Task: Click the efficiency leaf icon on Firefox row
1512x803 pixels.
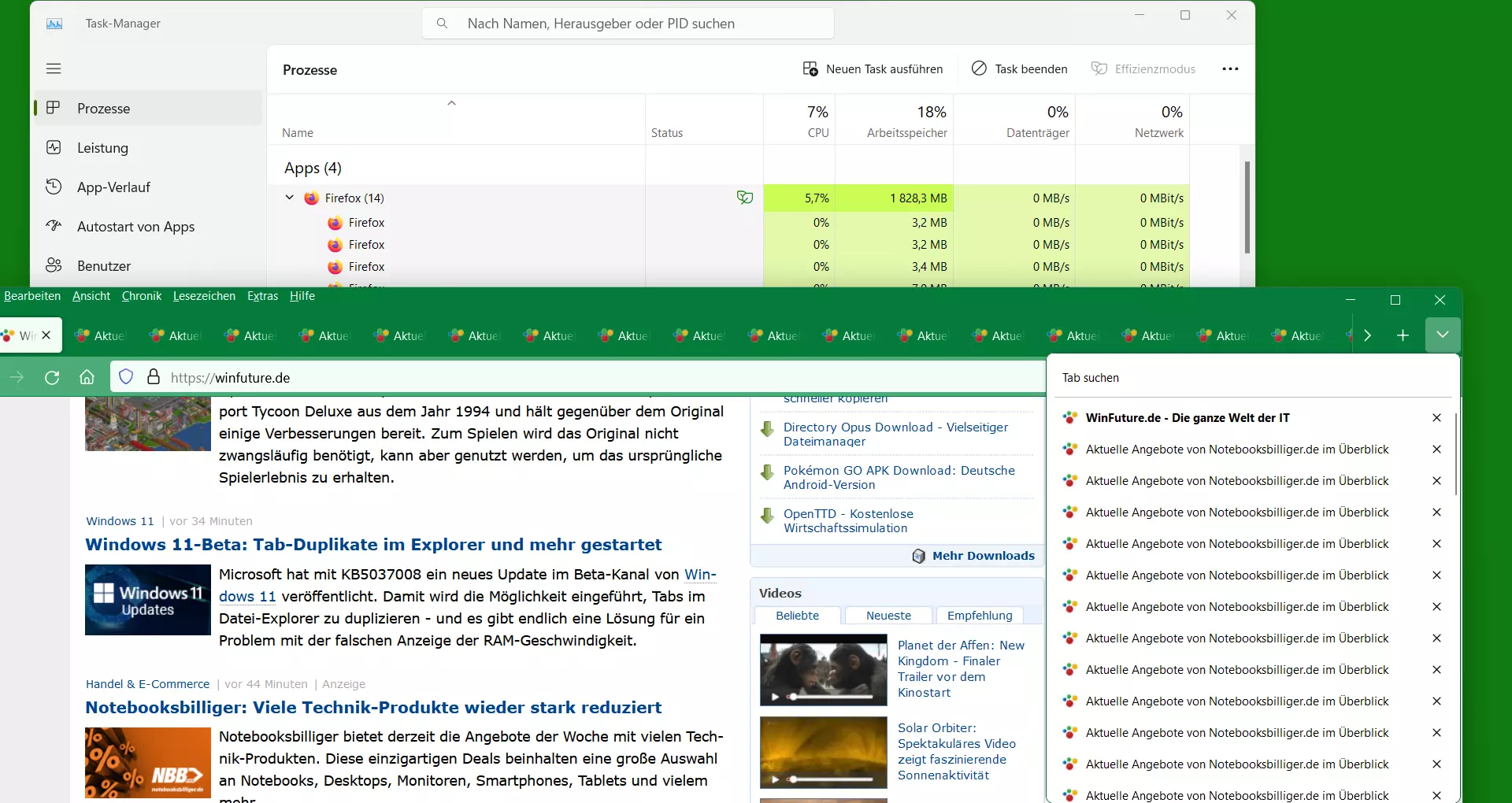Action: (x=744, y=198)
